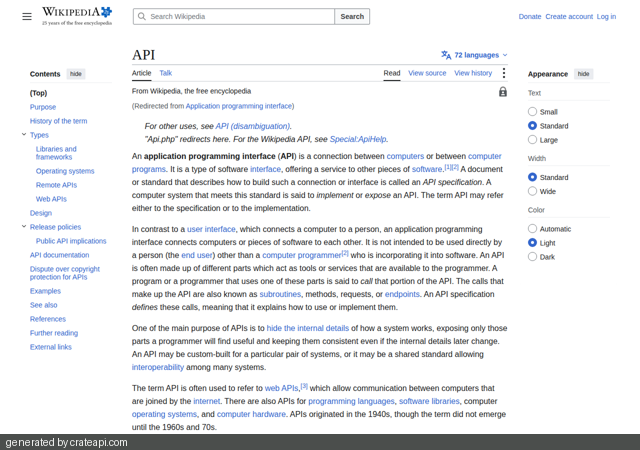Go to Dispute over copyright protection section

pyautogui.click(x=65, y=273)
